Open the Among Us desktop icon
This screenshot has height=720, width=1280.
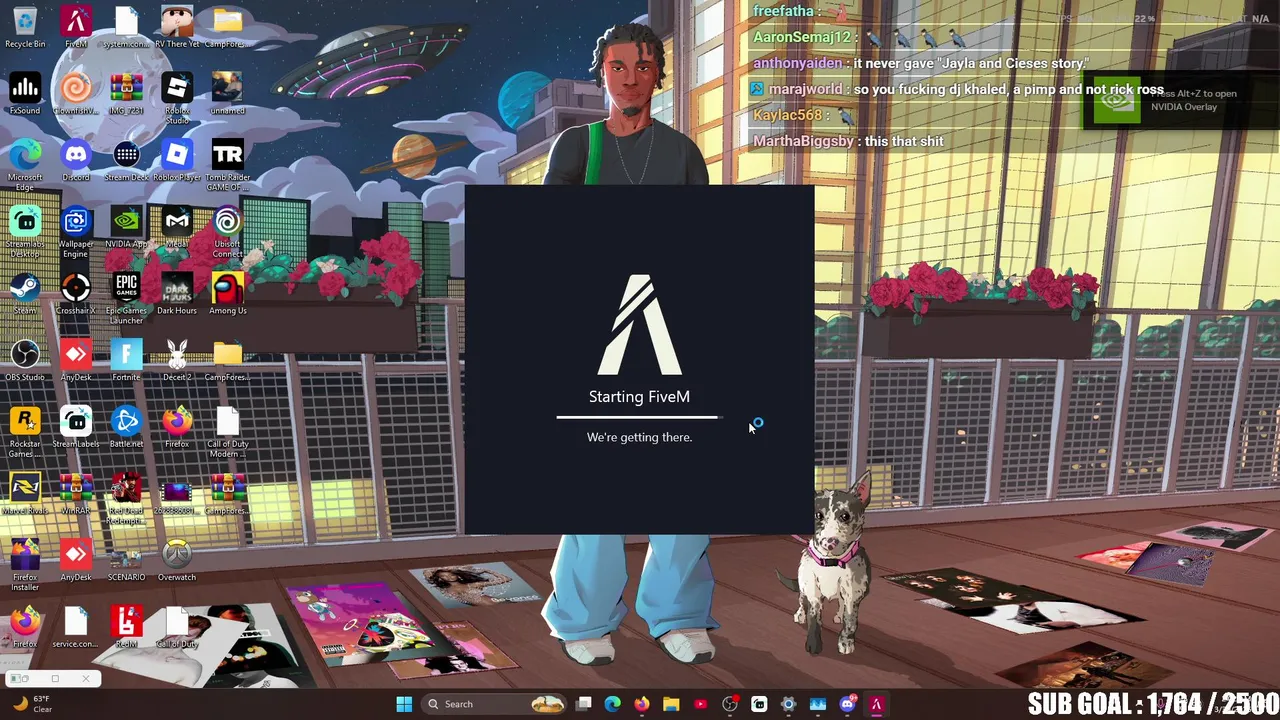pyautogui.click(x=228, y=294)
